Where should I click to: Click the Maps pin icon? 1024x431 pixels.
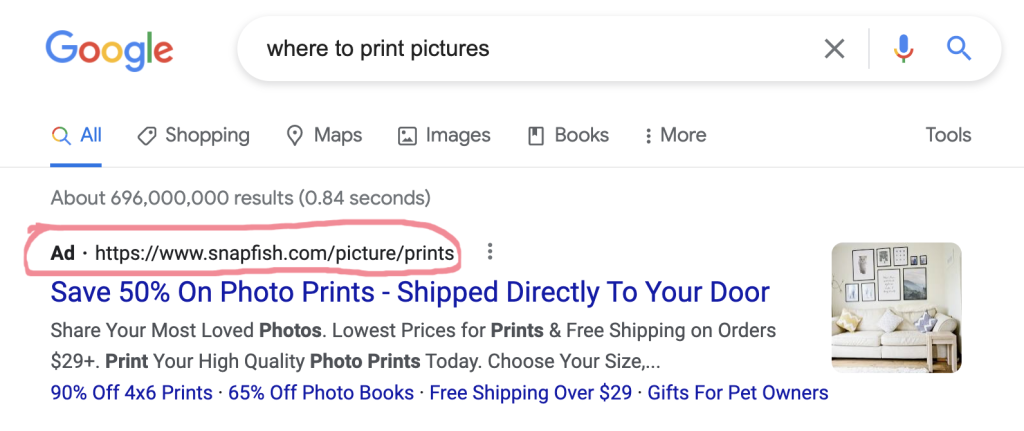[x=295, y=135]
